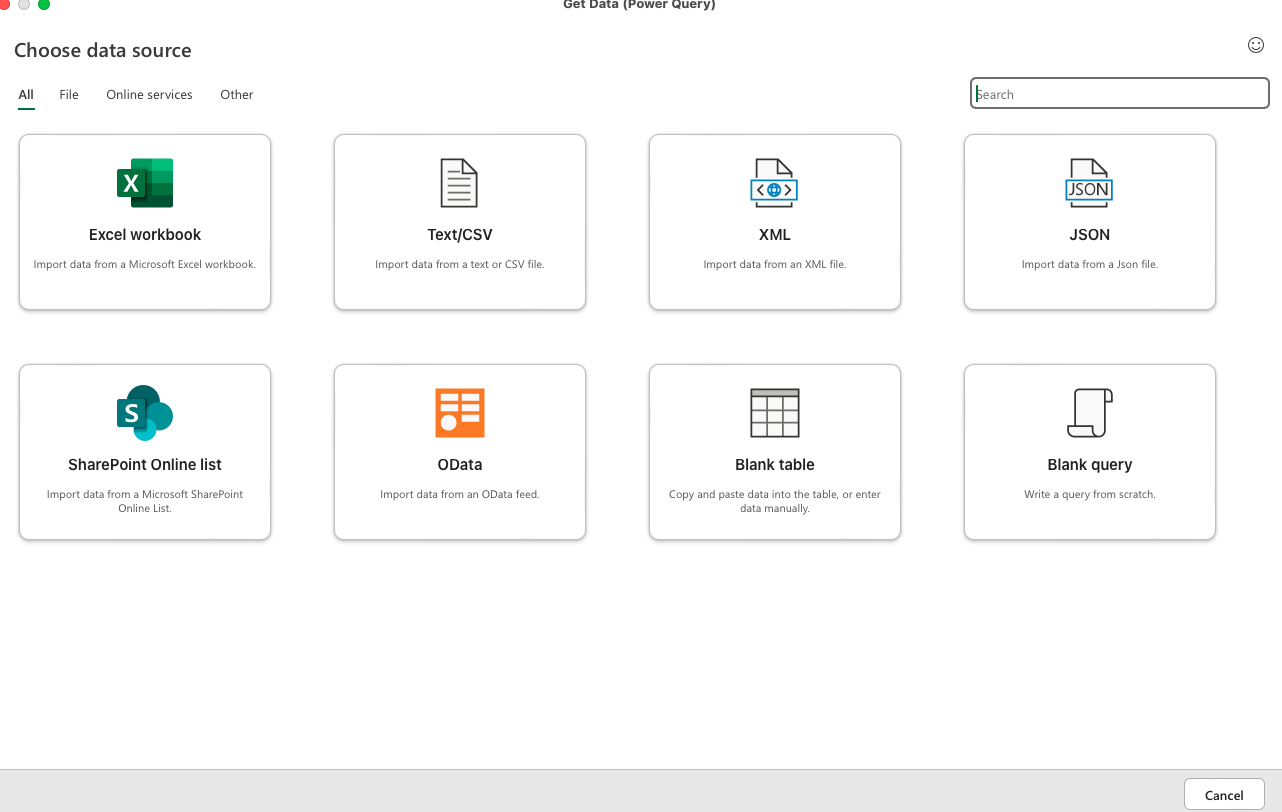Click 'Copy and paste data into the table' description
Screen dimensions: 1282x812
point(775,501)
